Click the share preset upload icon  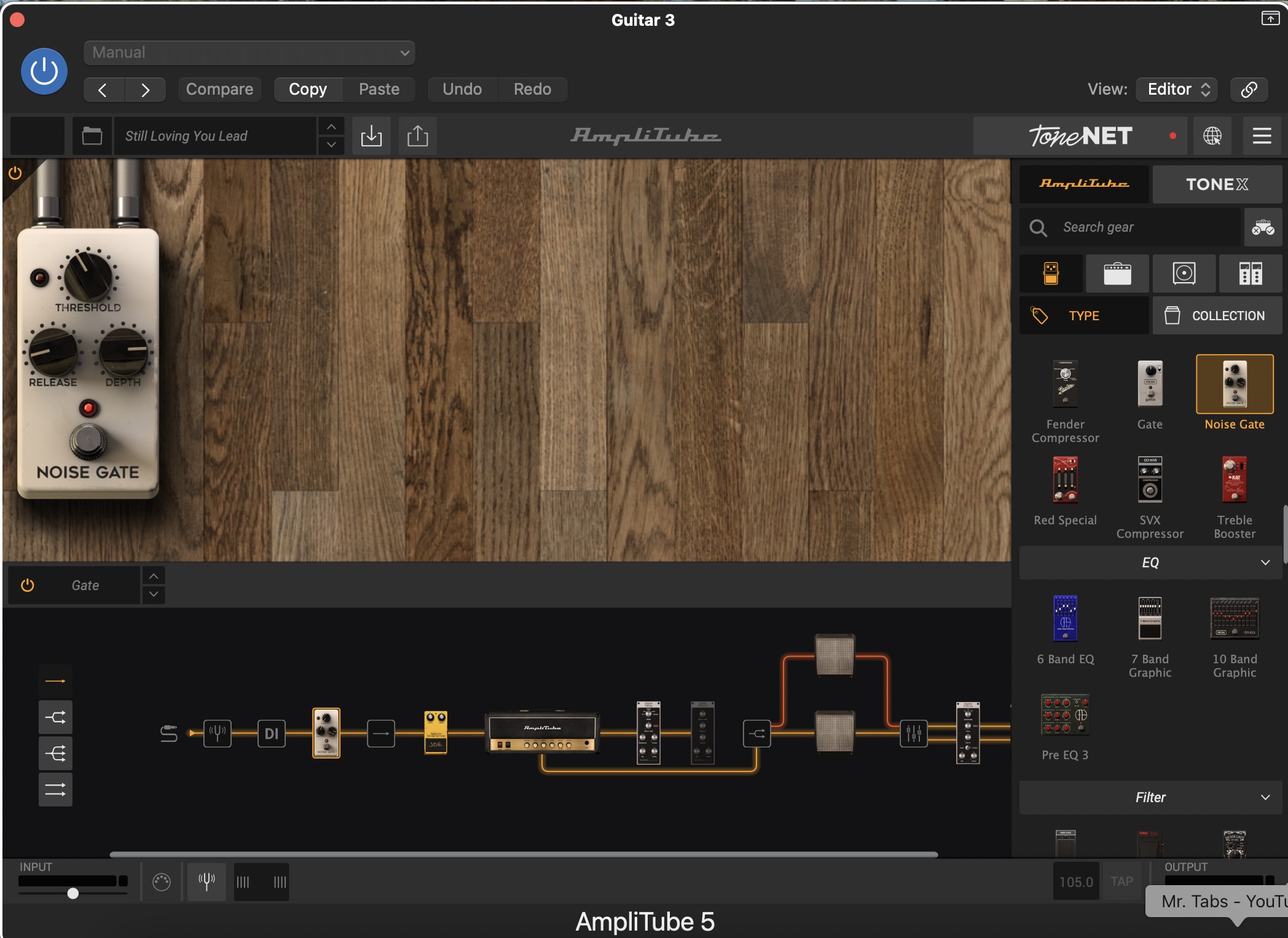418,136
